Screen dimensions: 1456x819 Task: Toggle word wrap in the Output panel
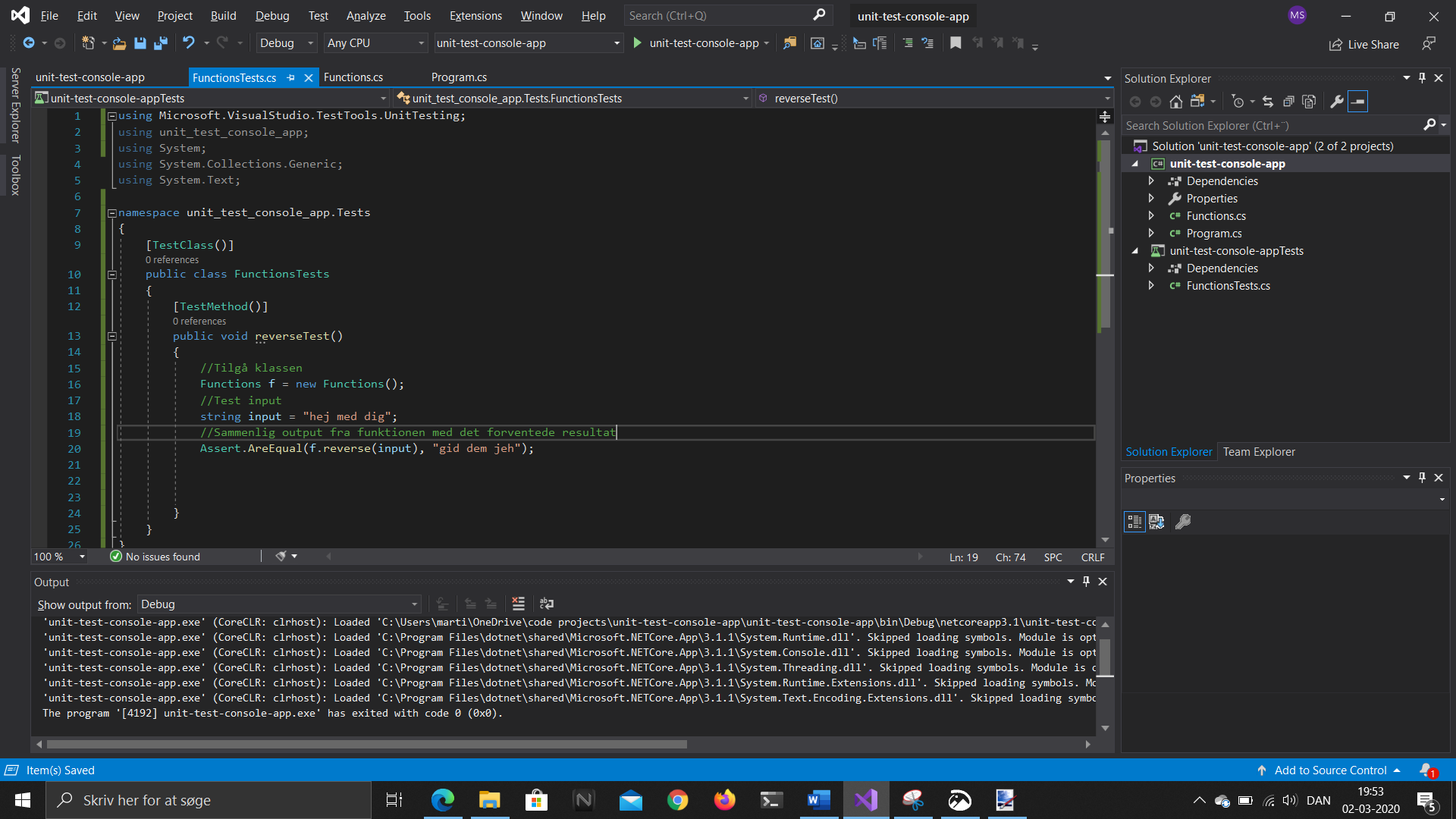(547, 604)
